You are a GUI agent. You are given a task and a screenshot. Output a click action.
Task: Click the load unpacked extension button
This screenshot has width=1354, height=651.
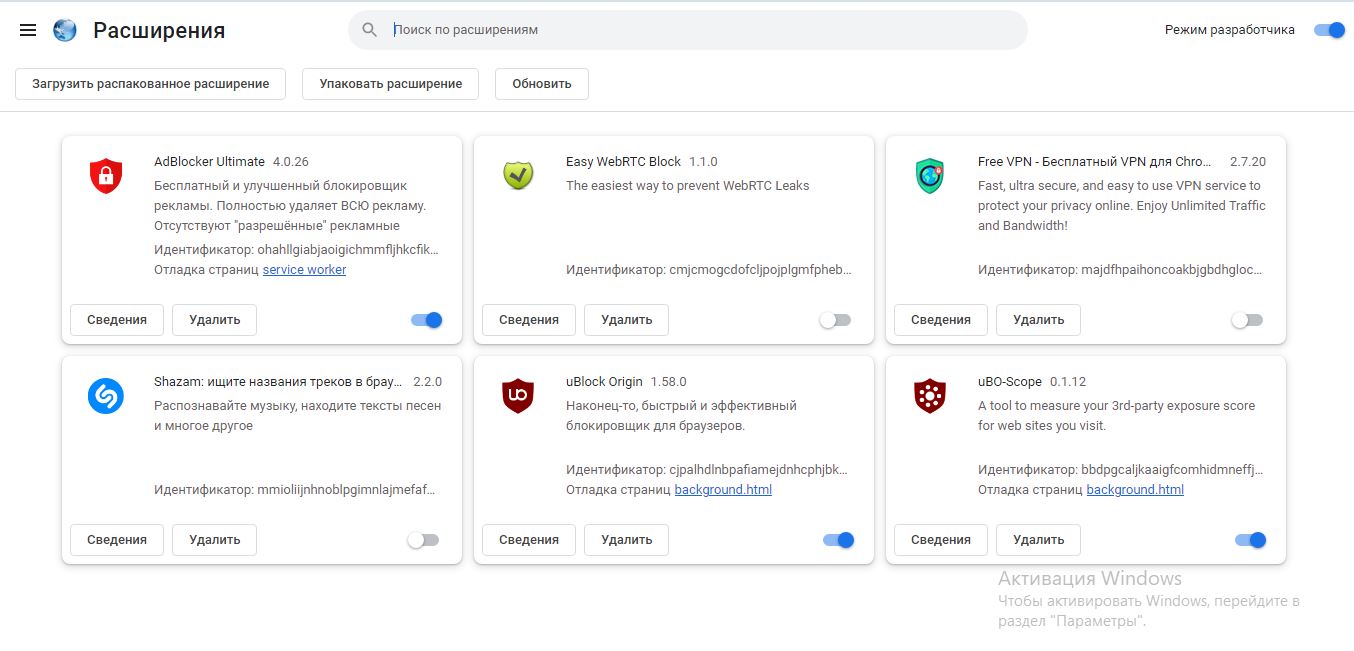pos(150,84)
